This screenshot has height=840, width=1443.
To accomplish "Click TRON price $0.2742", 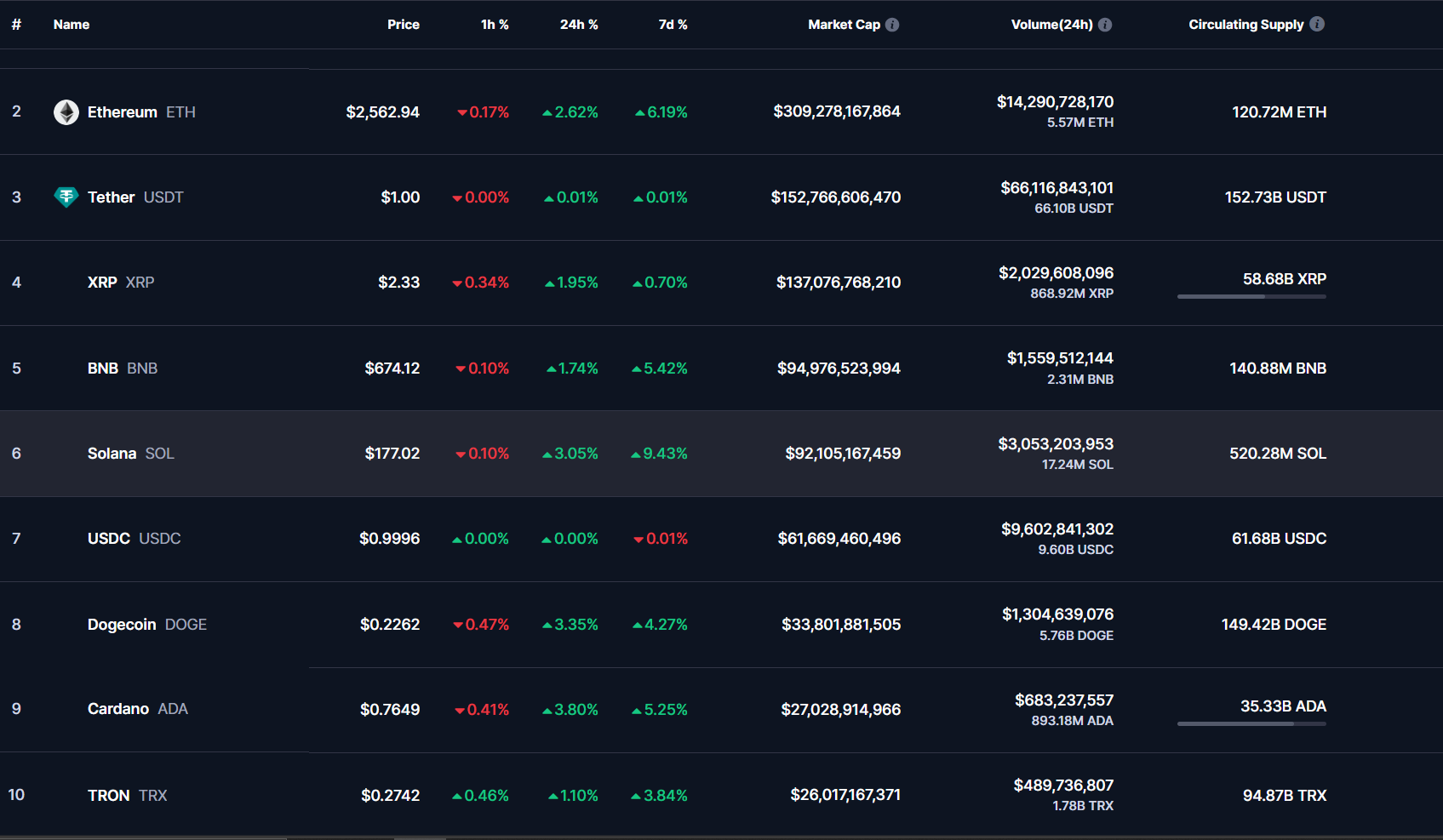I will point(391,796).
